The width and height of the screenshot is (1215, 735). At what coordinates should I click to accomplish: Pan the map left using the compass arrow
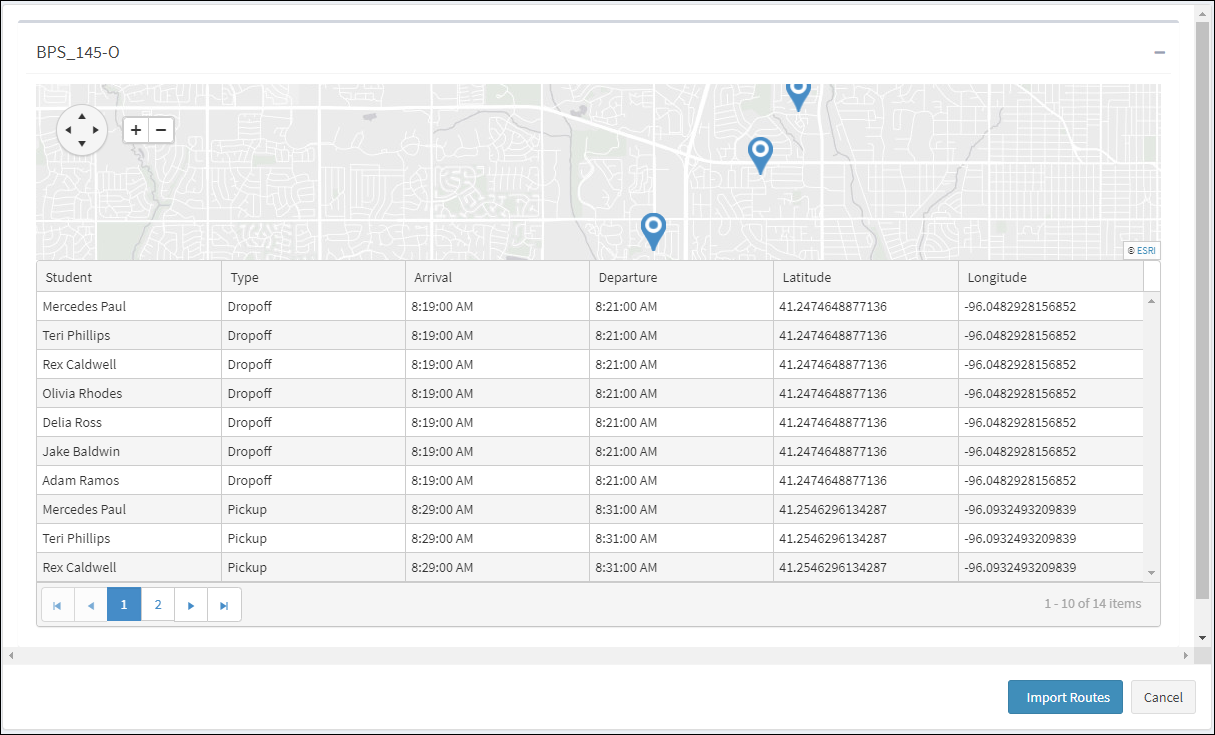[67, 130]
